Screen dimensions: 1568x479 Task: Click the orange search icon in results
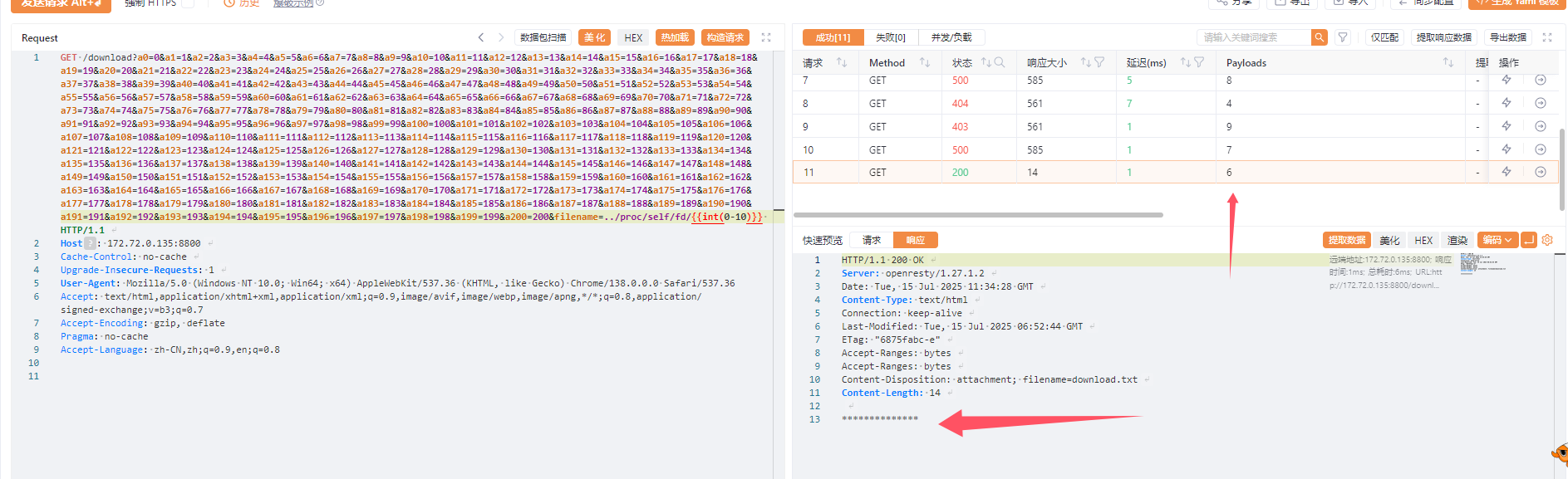[1319, 37]
